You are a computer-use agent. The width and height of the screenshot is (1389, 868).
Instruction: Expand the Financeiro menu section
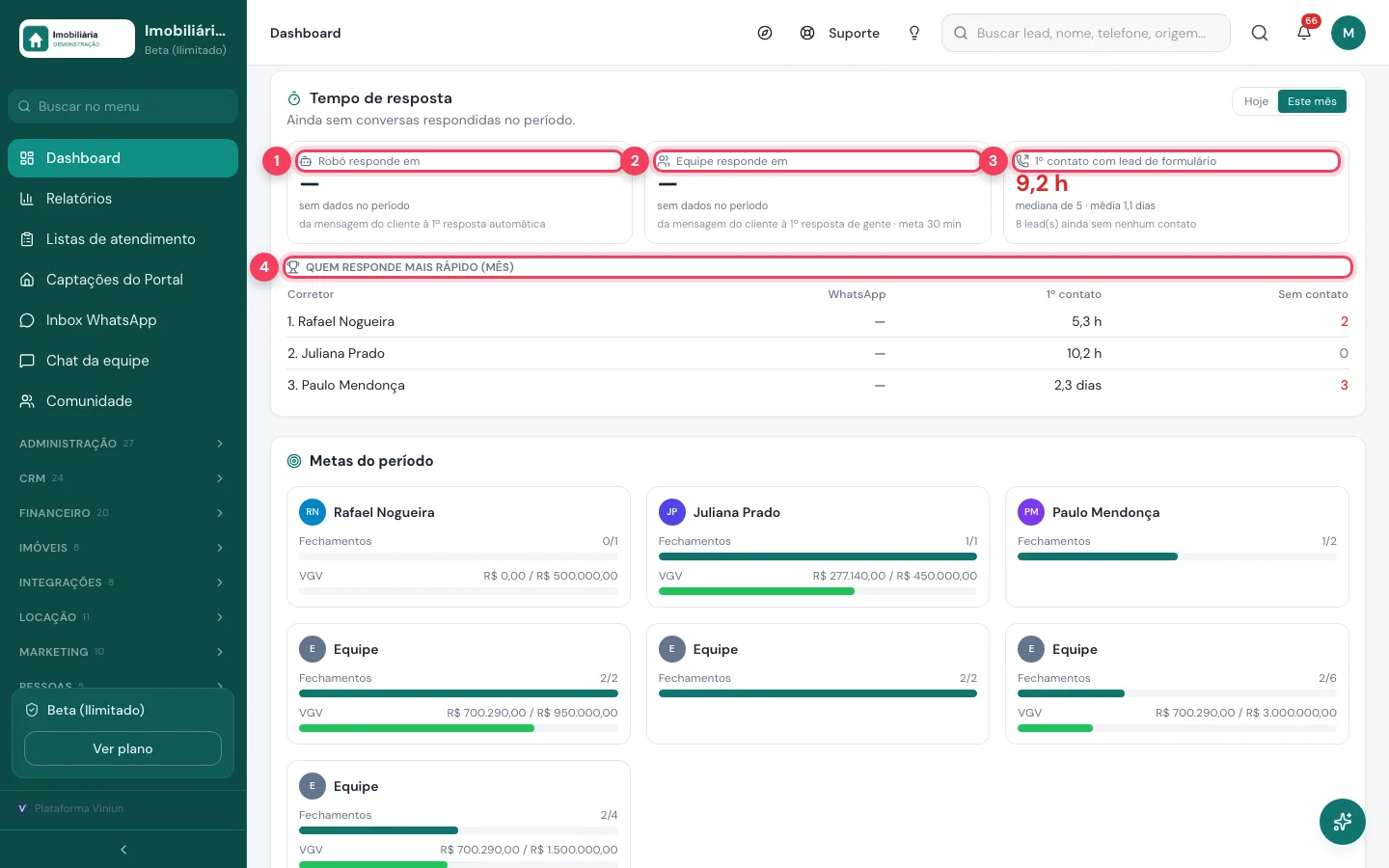pyautogui.click(x=123, y=513)
